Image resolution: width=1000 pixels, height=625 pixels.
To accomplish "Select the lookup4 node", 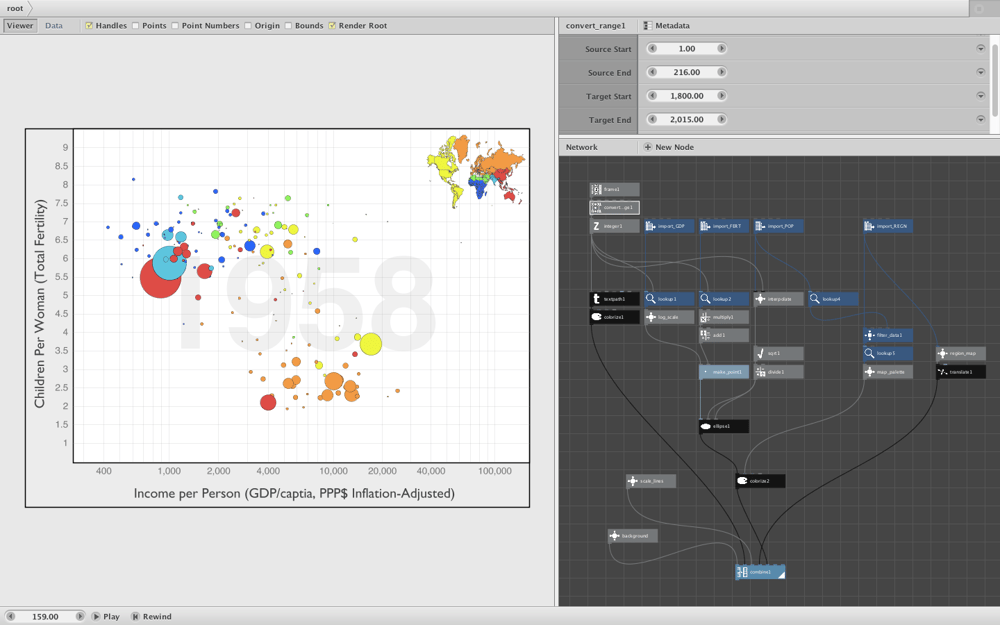I will (x=833, y=298).
